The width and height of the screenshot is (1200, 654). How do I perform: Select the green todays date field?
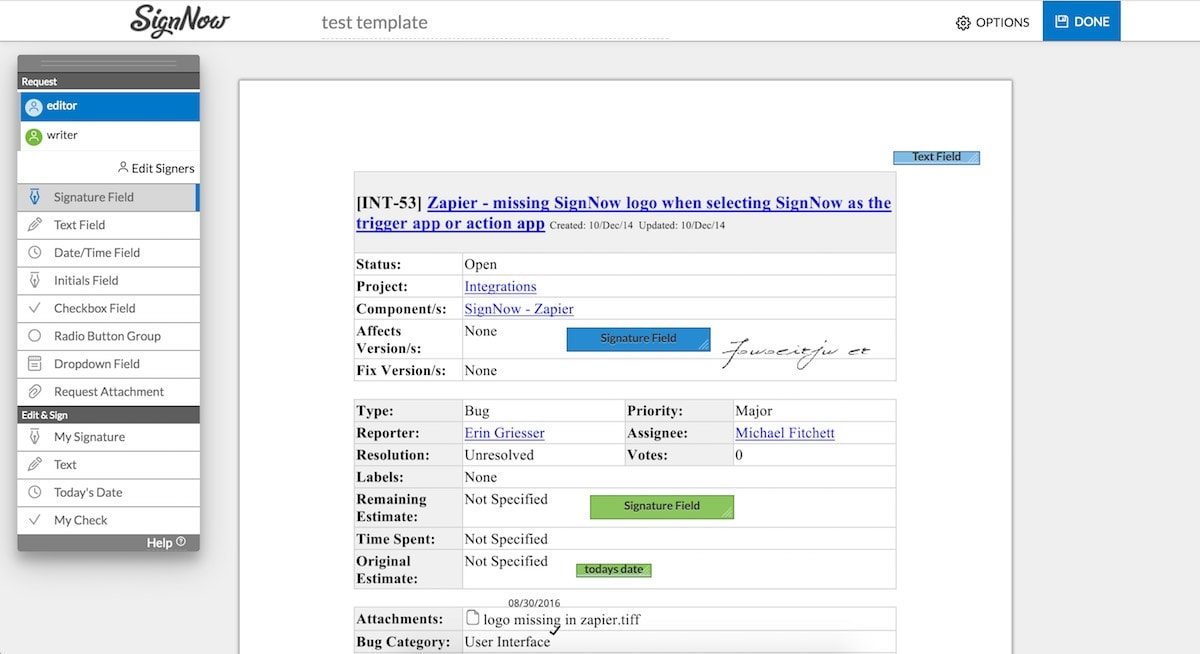[x=614, y=570]
